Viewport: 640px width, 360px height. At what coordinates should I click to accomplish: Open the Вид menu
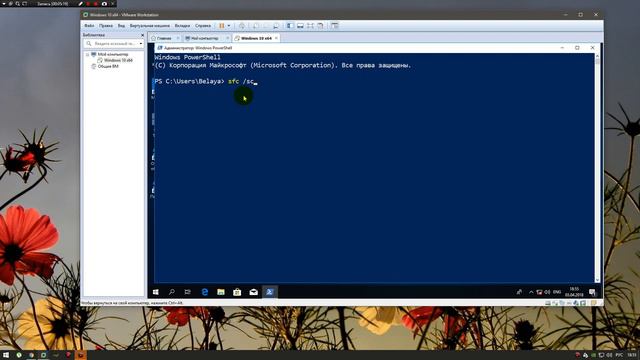click(x=121, y=26)
